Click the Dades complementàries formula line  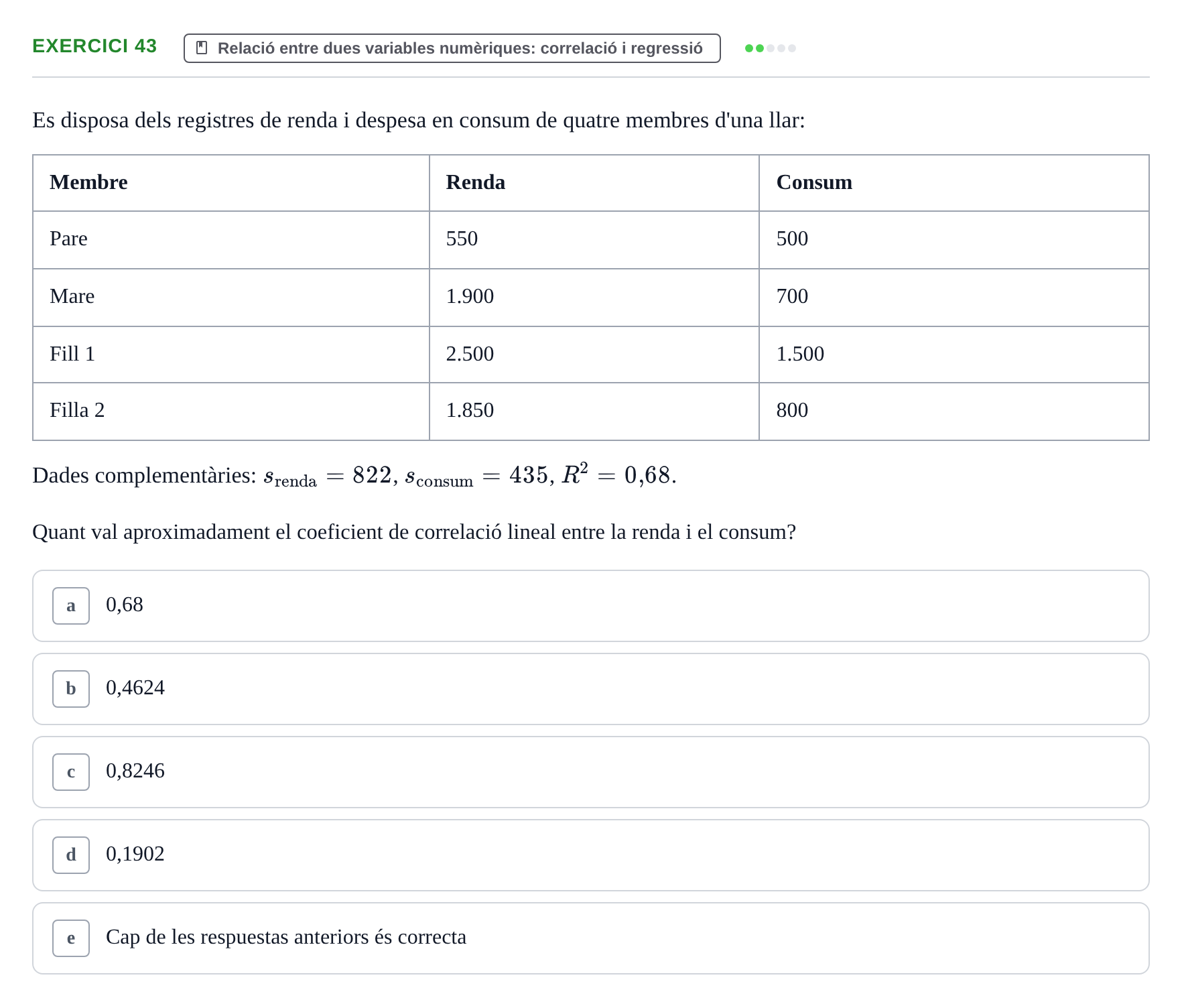click(x=354, y=475)
